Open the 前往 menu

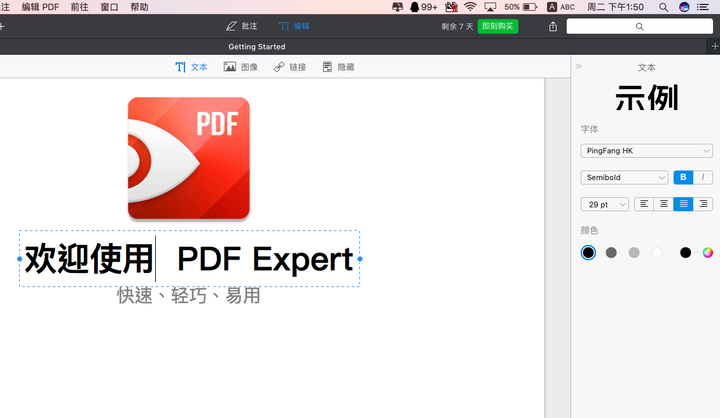pos(80,7)
